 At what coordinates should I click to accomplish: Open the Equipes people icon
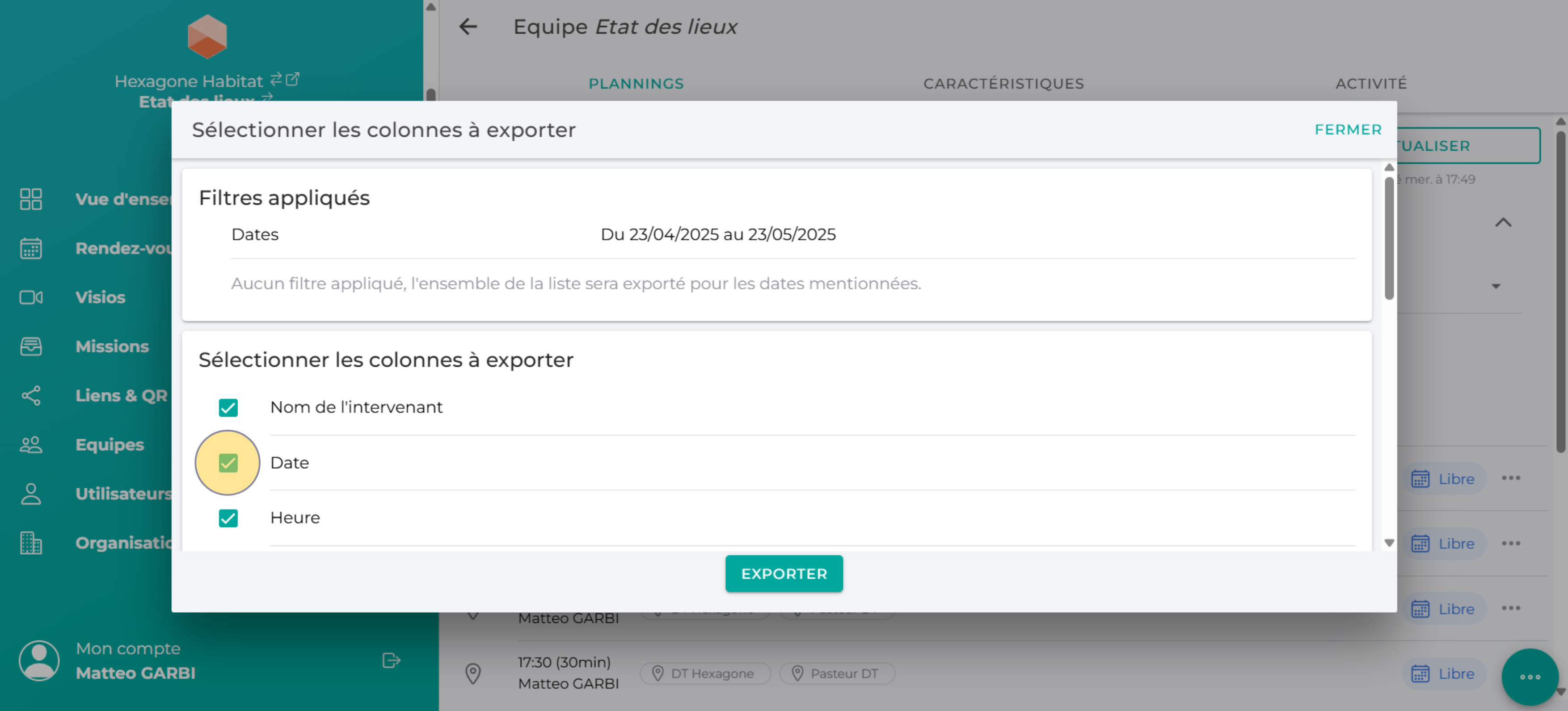click(x=30, y=444)
